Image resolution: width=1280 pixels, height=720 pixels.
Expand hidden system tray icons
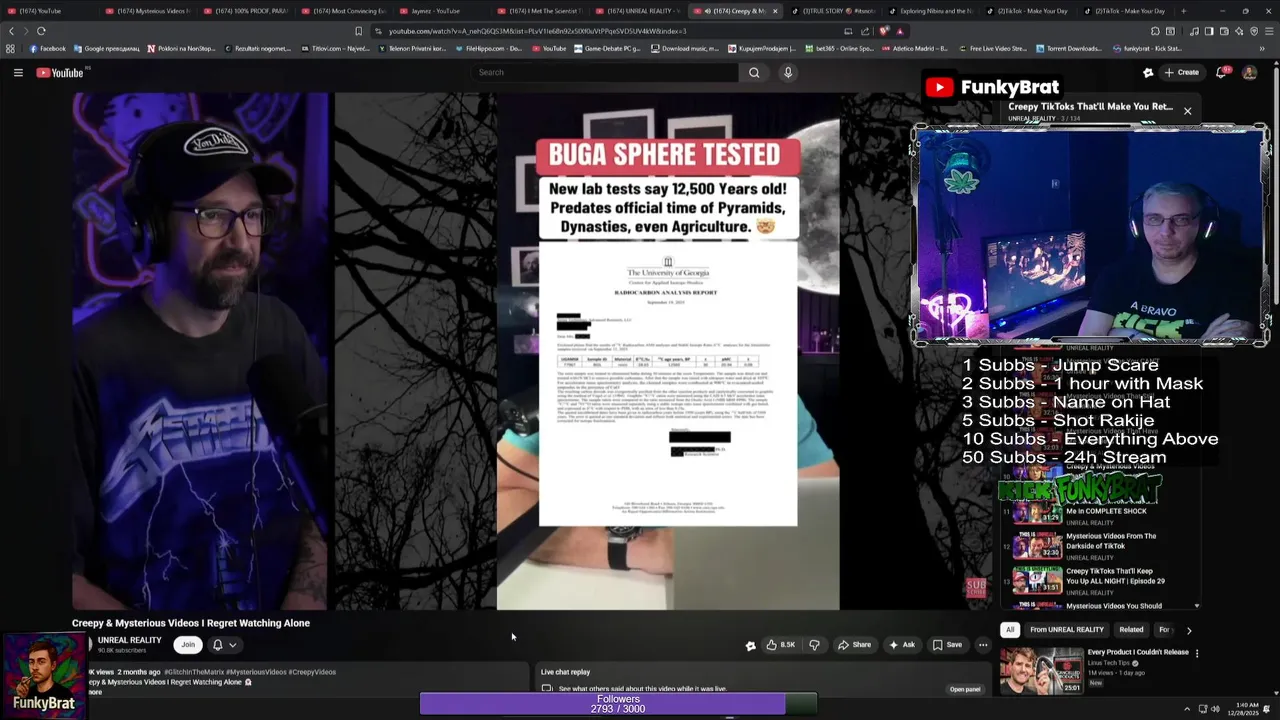(x=1187, y=709)
